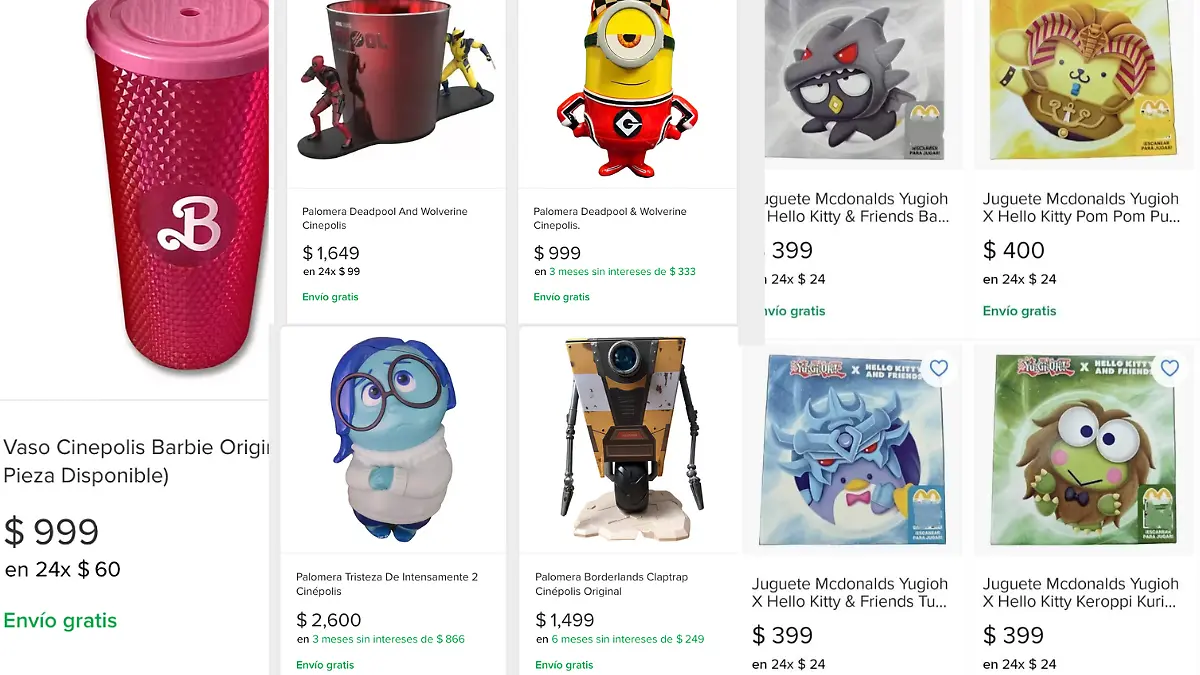Open the yellow Pom Pom Purin toy image

1086,80
